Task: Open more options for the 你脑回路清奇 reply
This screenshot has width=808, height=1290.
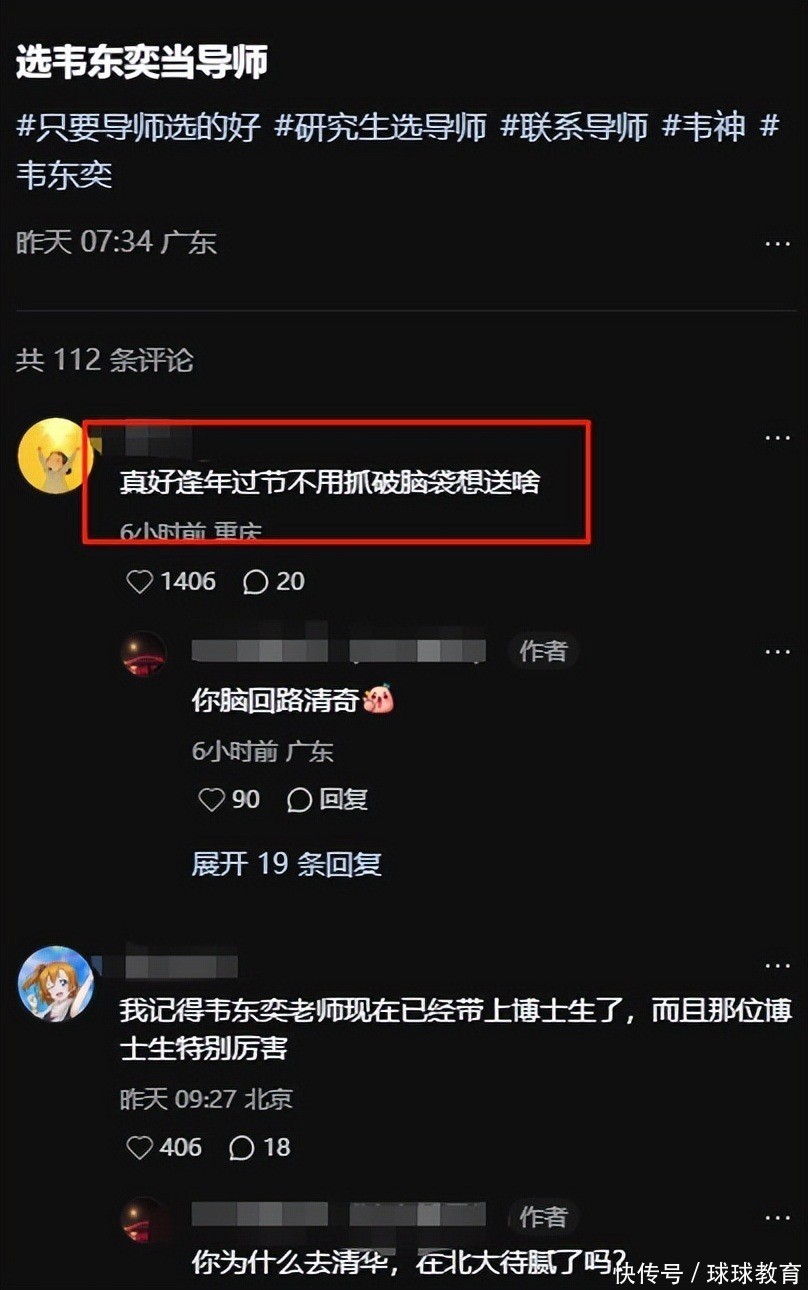Action: [778, 652]
